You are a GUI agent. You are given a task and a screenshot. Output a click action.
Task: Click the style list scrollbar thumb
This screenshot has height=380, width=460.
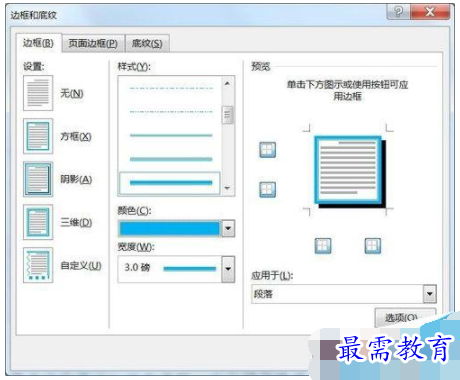click(228, 115)
